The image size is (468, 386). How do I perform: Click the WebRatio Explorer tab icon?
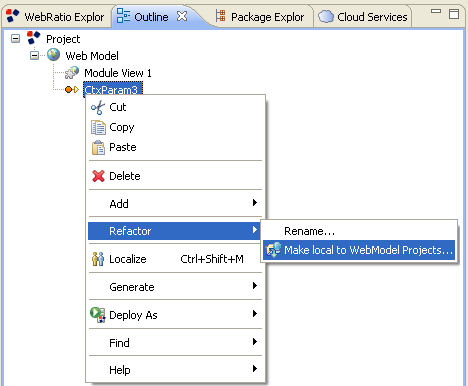pos(13,16)
